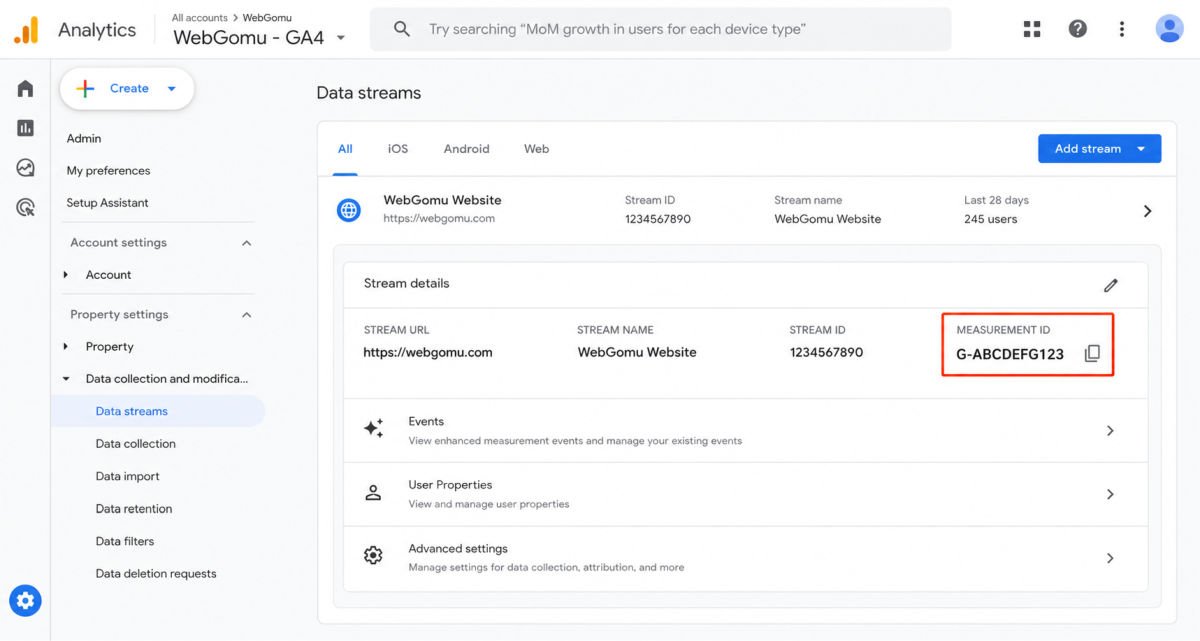Click the 245 users text

coord(990,219)
